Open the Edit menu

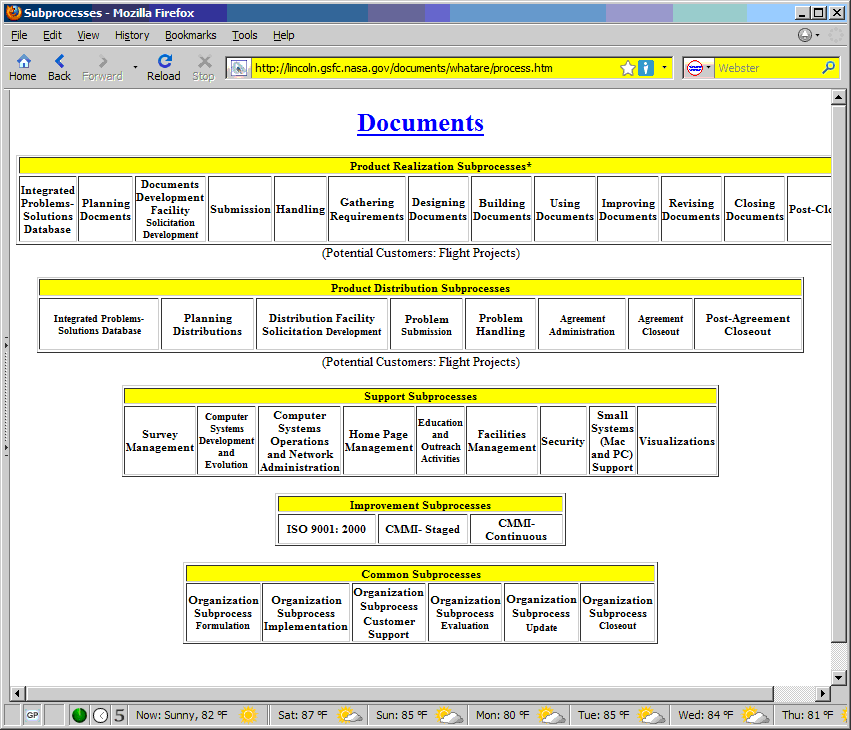(52, 35)
